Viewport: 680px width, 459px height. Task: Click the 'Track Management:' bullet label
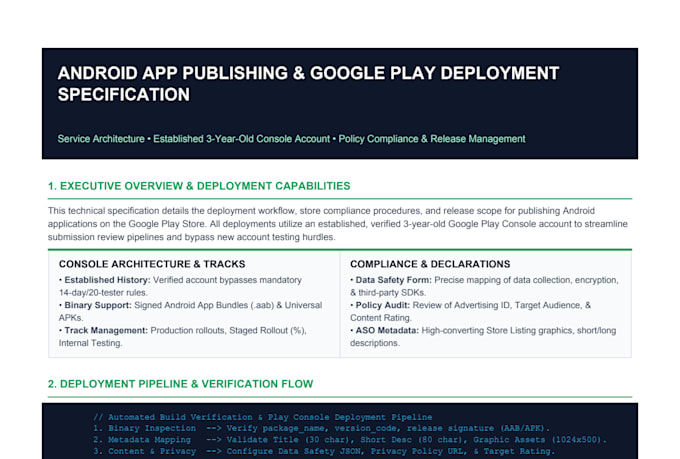click(106, 330)
